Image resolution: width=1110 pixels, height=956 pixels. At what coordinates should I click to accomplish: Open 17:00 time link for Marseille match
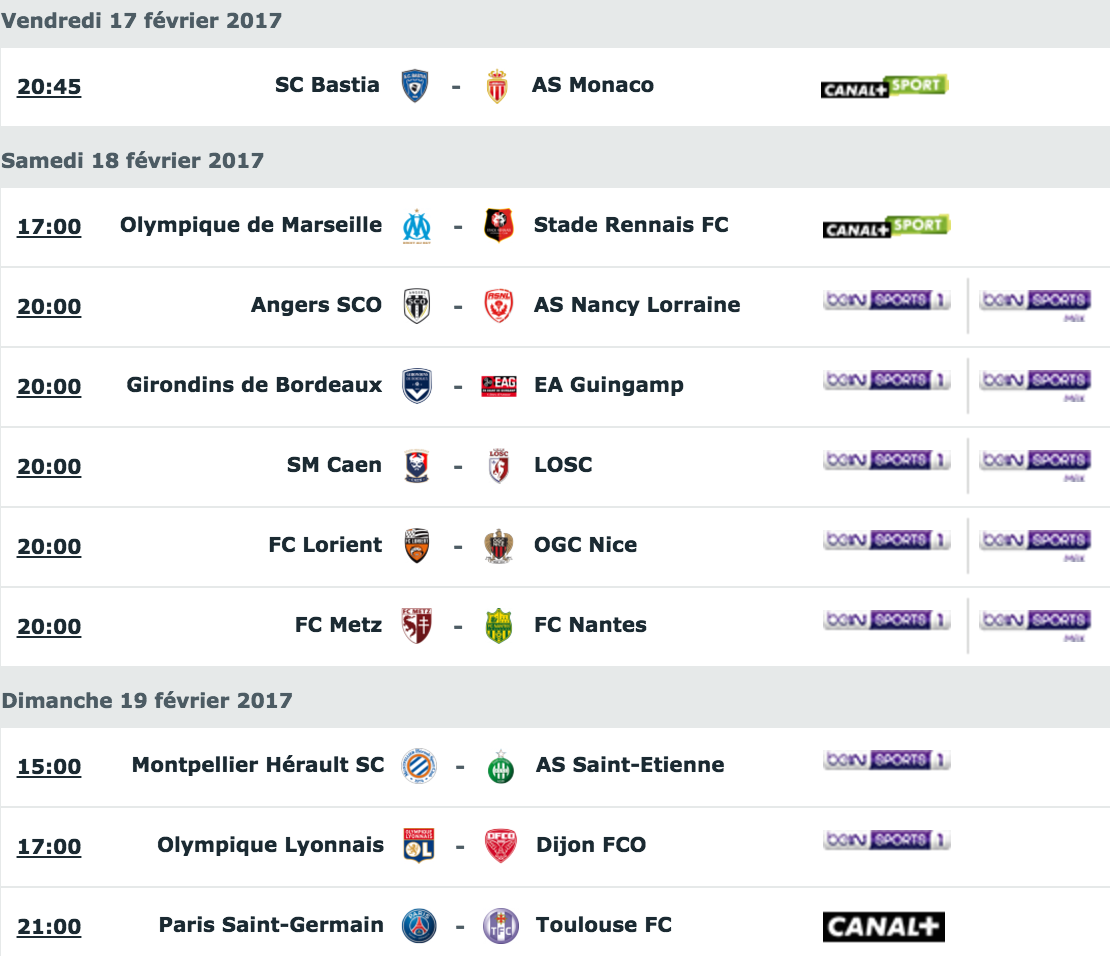[x=49, y=227]
